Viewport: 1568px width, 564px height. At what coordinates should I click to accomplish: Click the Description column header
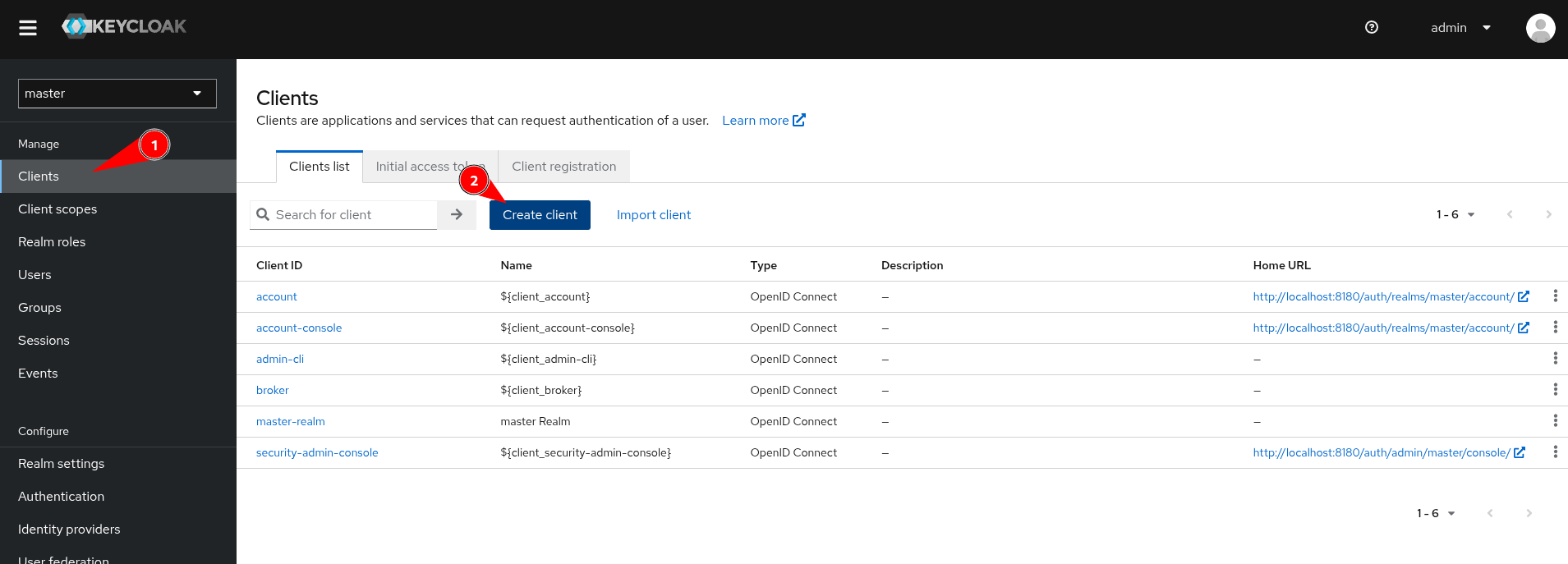913,265
